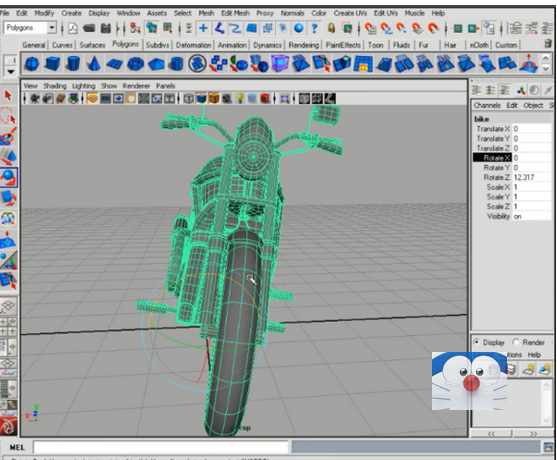Create a polygon cone from shelf
This screenshot has height=460, width=557.
click(x=93, y=64)
